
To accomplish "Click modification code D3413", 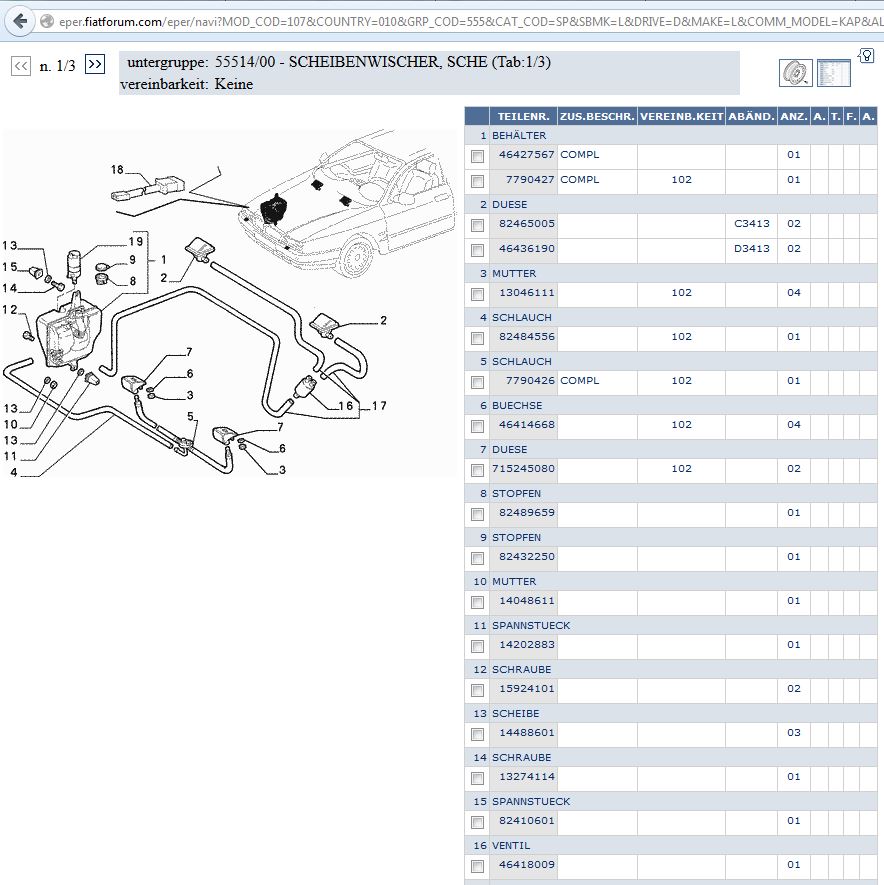I will pyautogui.click(x=751, y=248).
